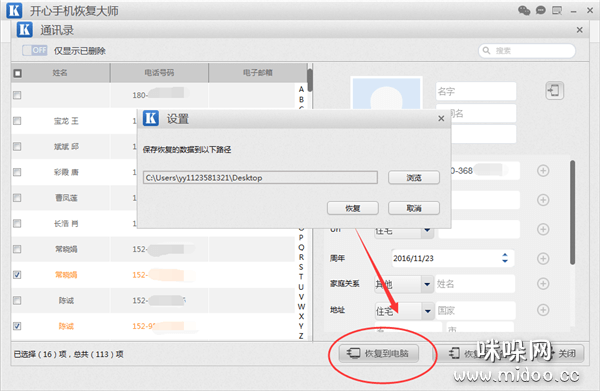Open the Url type dropdown arrow
Image resolution: width=600 pixels, height=391 pixels.
click(427, 230)
